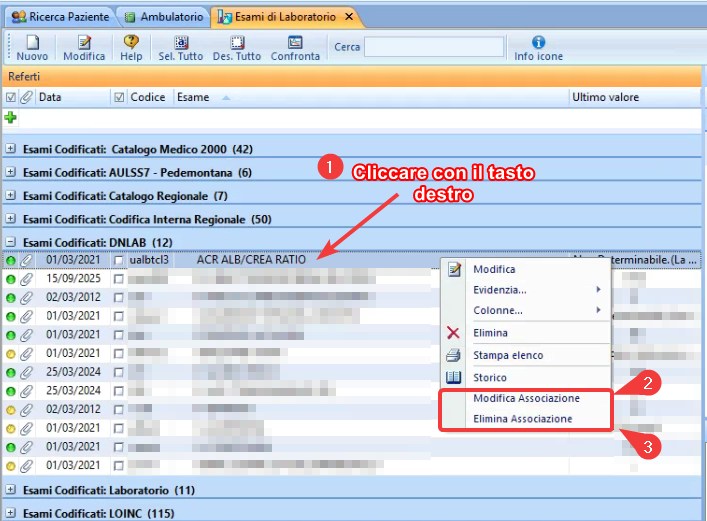Click the Modifica toolbar icon
The image size is (707, 521).
tap(84, 42)
